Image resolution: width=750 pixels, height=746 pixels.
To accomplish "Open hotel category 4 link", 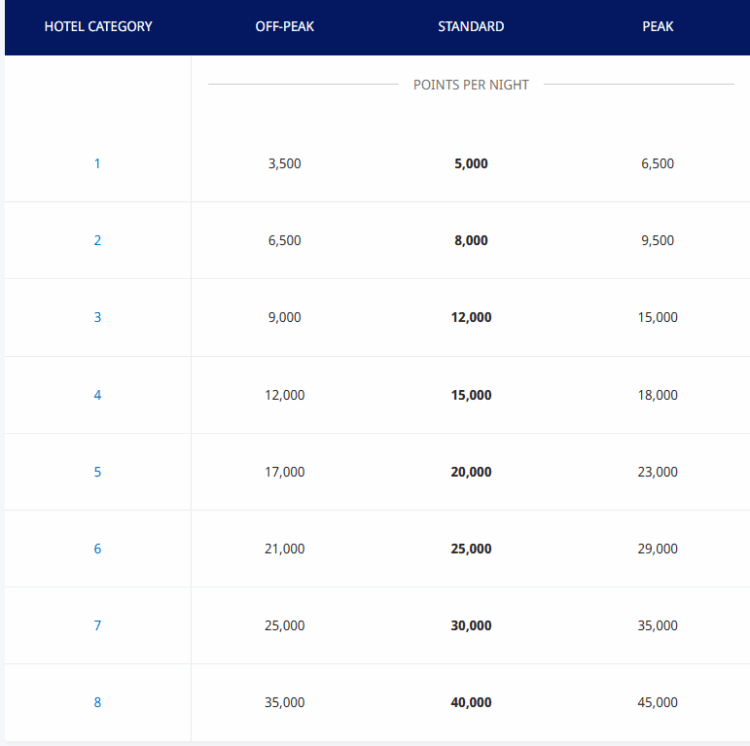I will 97,395.
